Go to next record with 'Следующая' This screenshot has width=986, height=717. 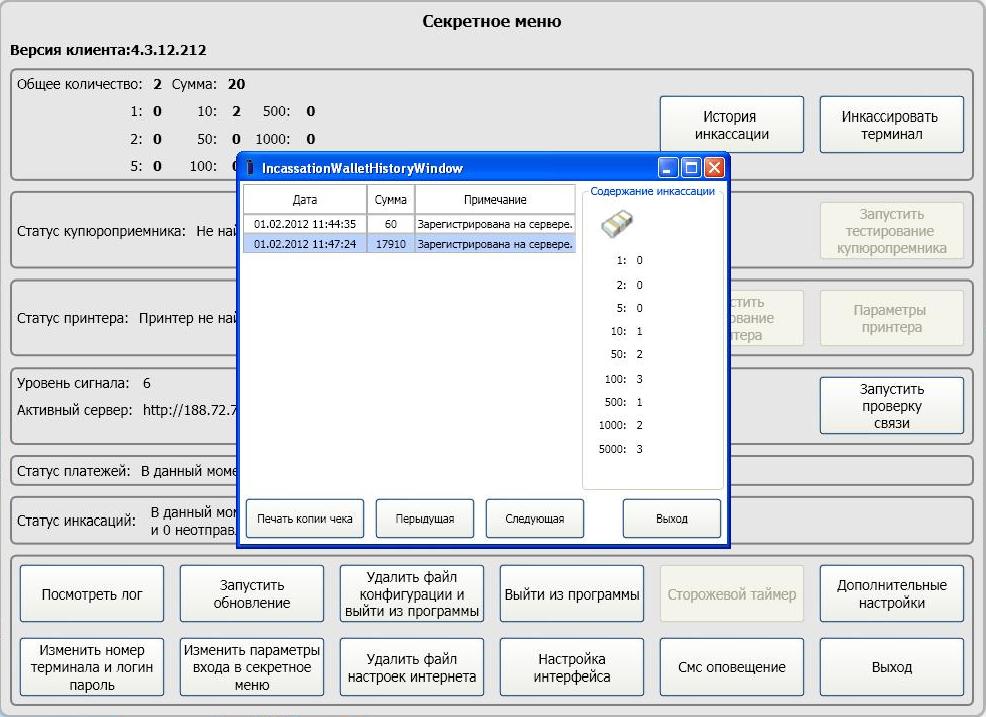(535, 519)
